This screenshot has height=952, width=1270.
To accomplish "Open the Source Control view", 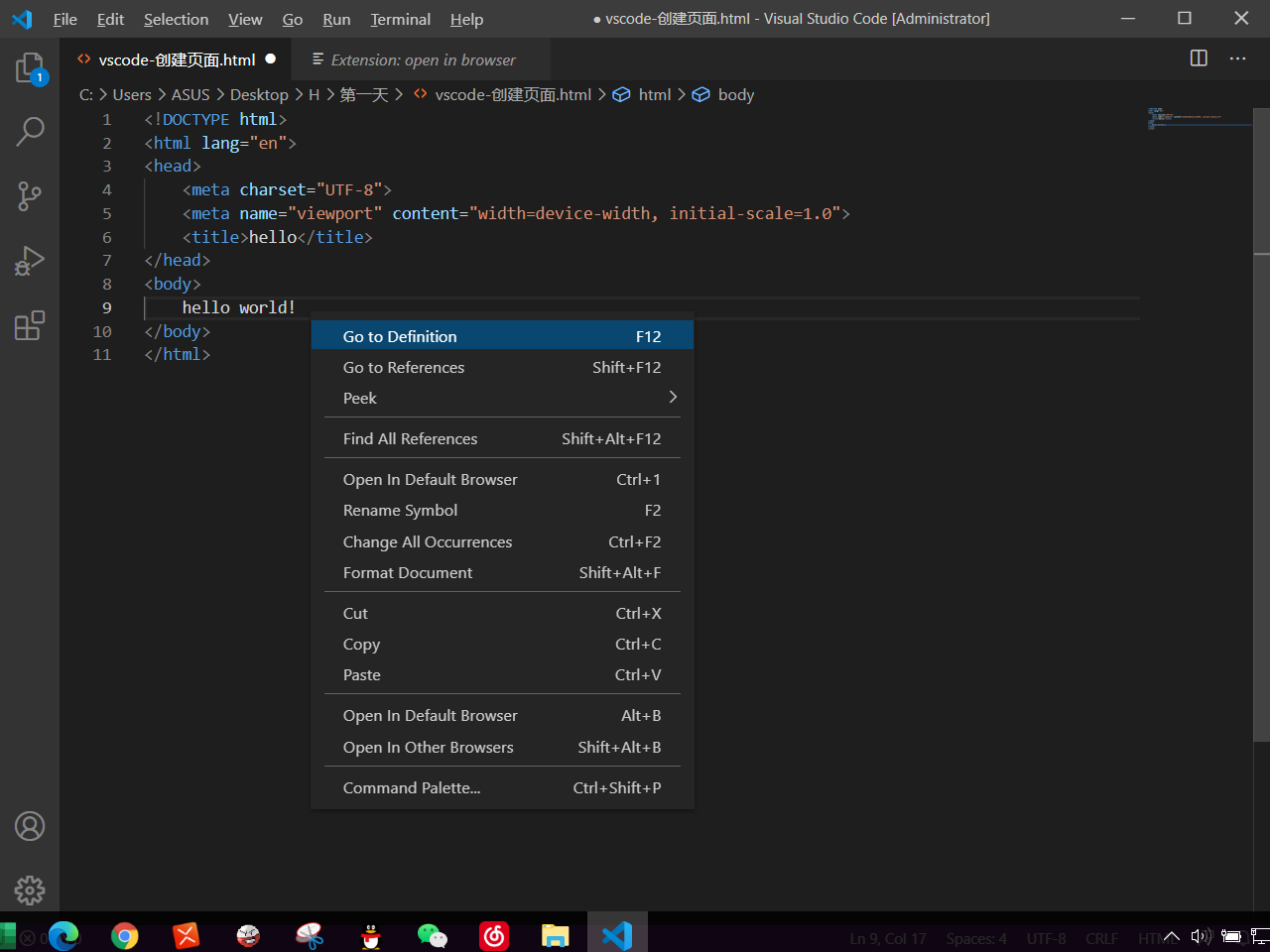I will 30,195.
